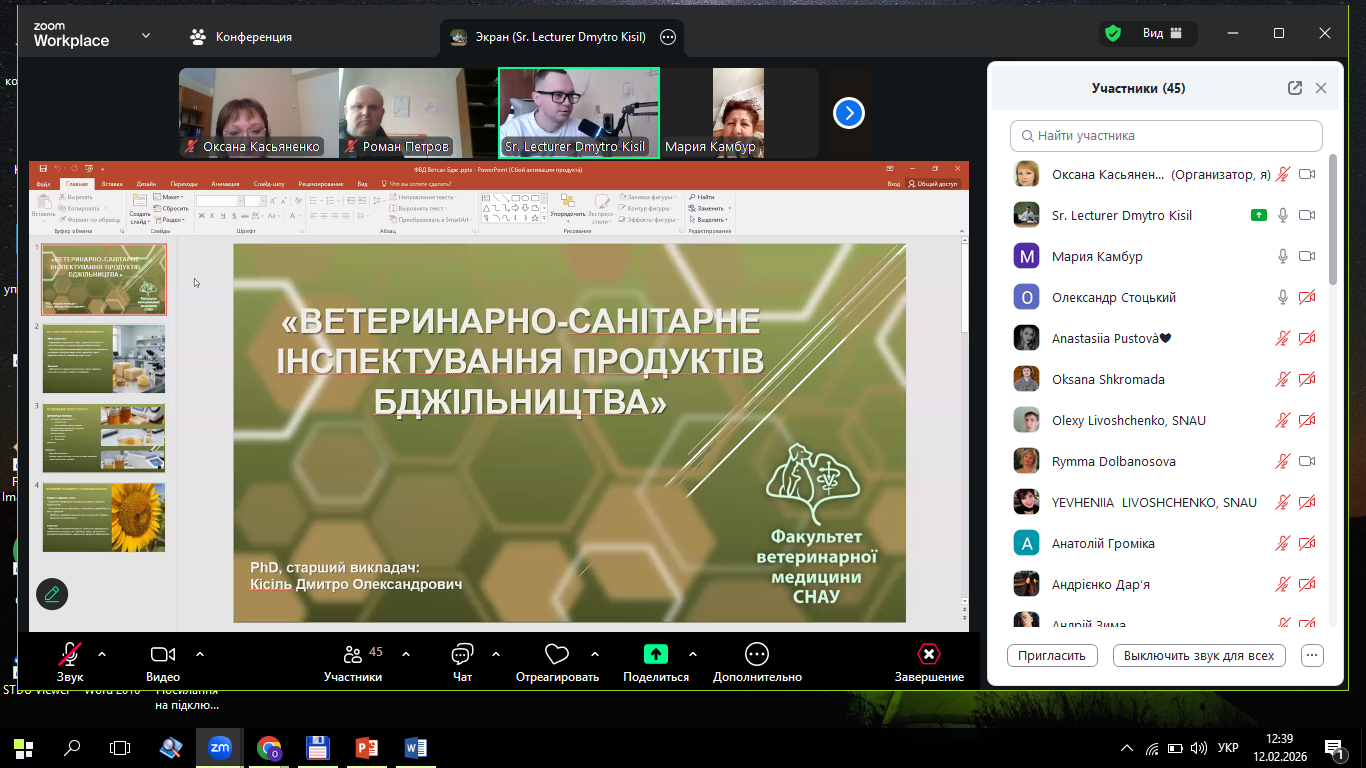The height and width of the screenshot is (768, 1366).
Task: Click the Invite button
Action: [1052, 656]
